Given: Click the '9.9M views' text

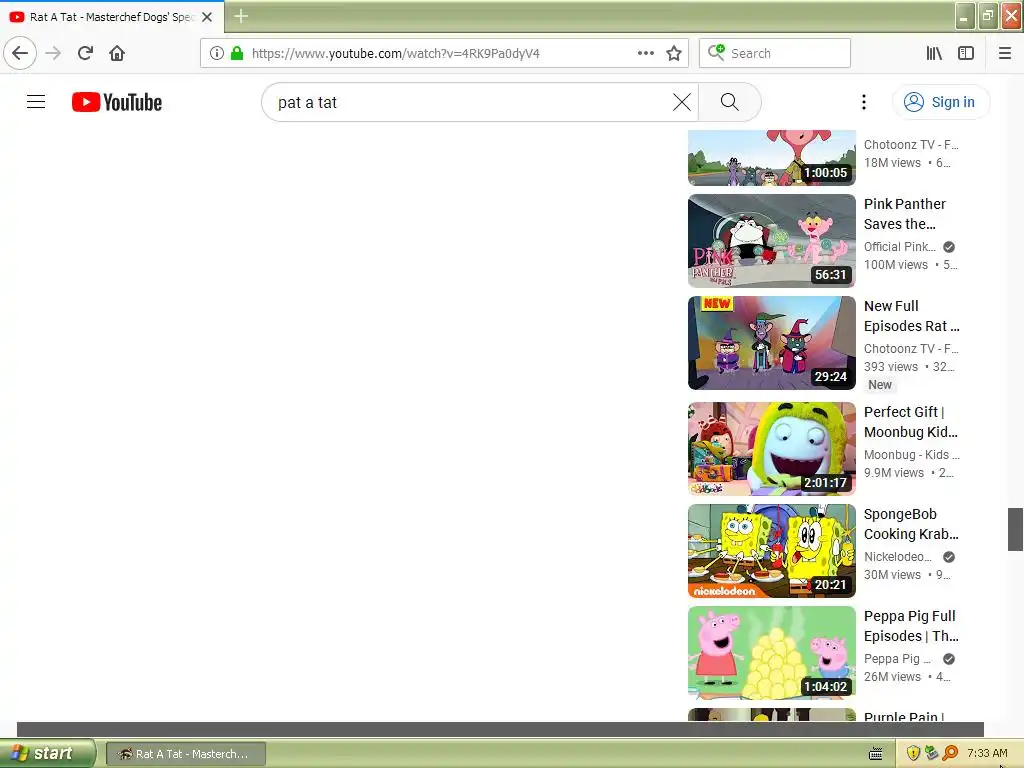Looking at the screenshot, I should (x=893, y=473).
